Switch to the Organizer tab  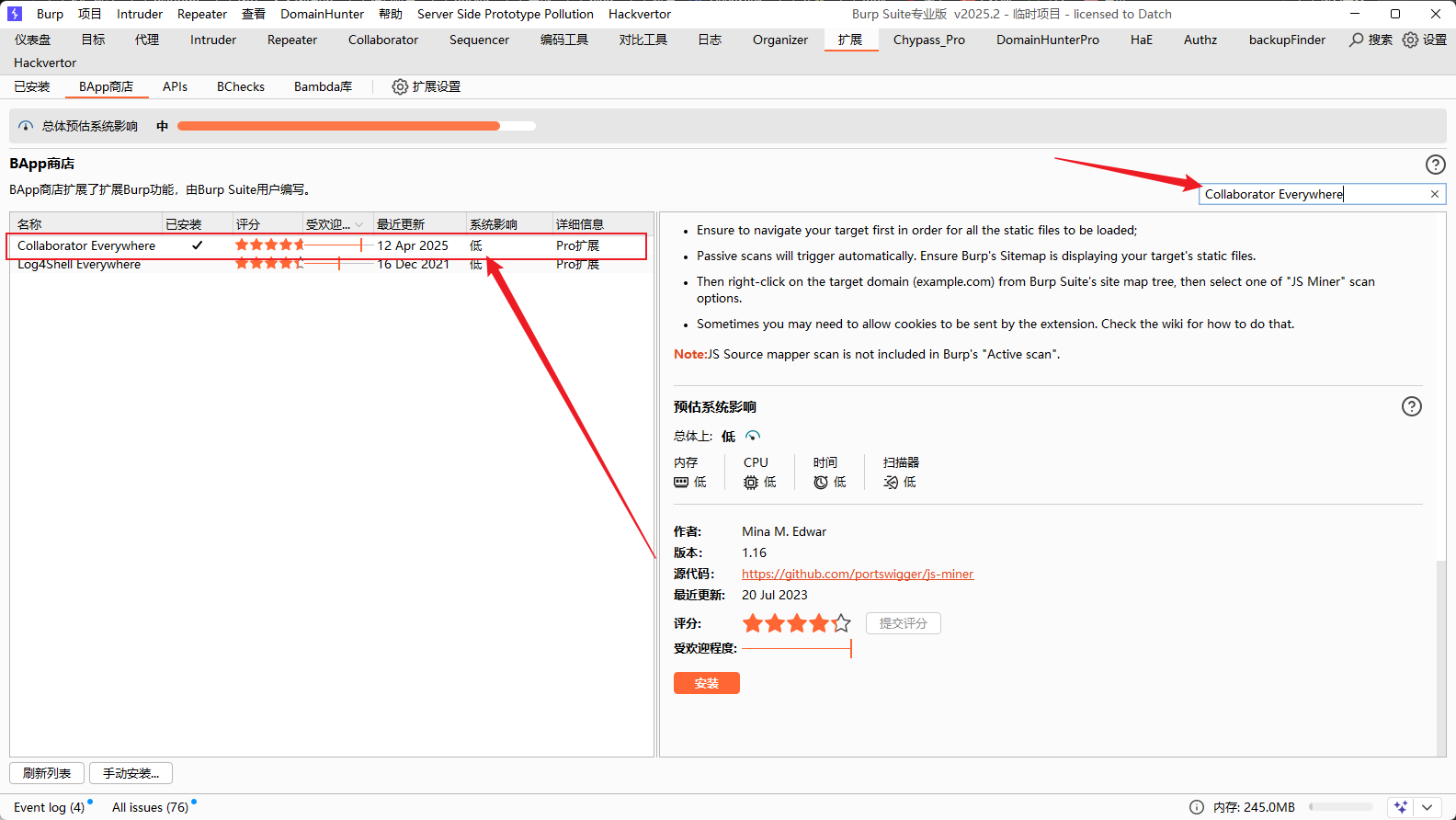tap(780, 40)
